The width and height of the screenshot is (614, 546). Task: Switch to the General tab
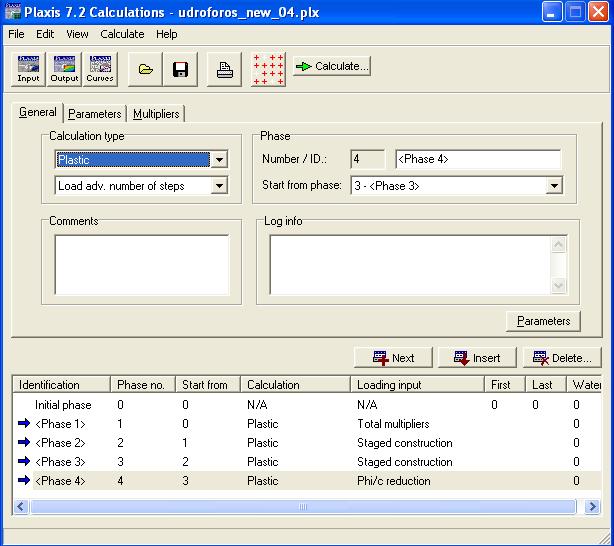(38, 112)
